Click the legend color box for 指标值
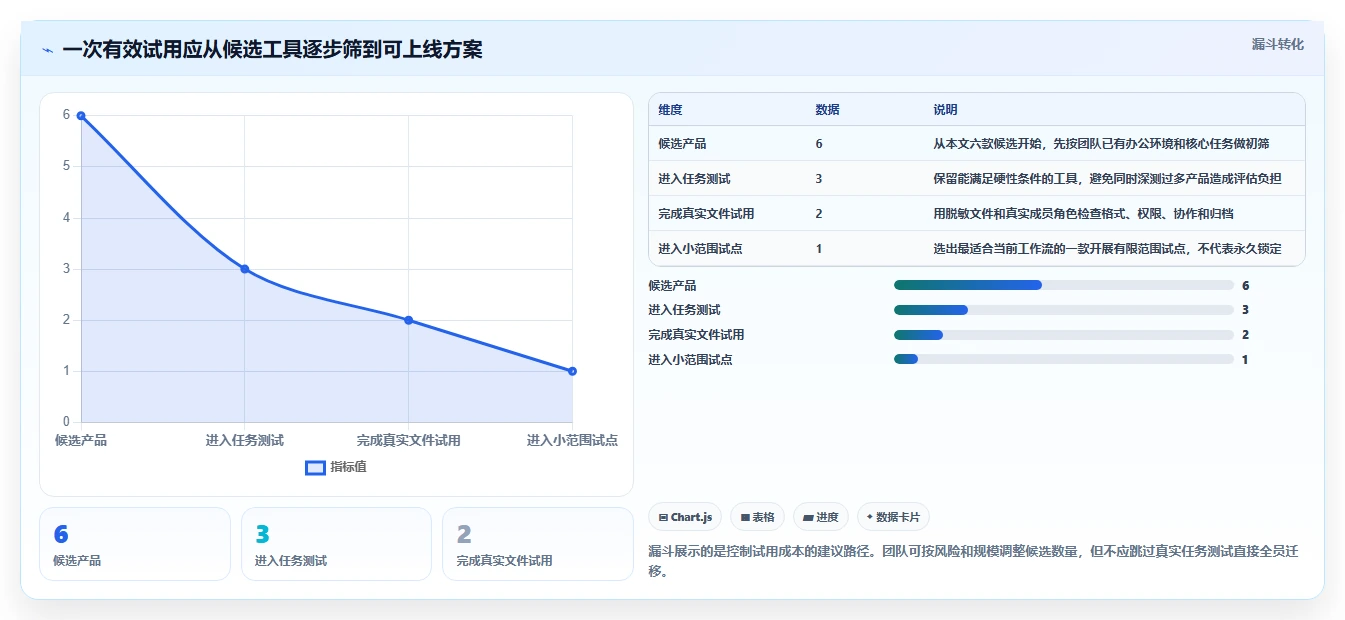Viewport: 1345px width, 620px height. [315, 467]
